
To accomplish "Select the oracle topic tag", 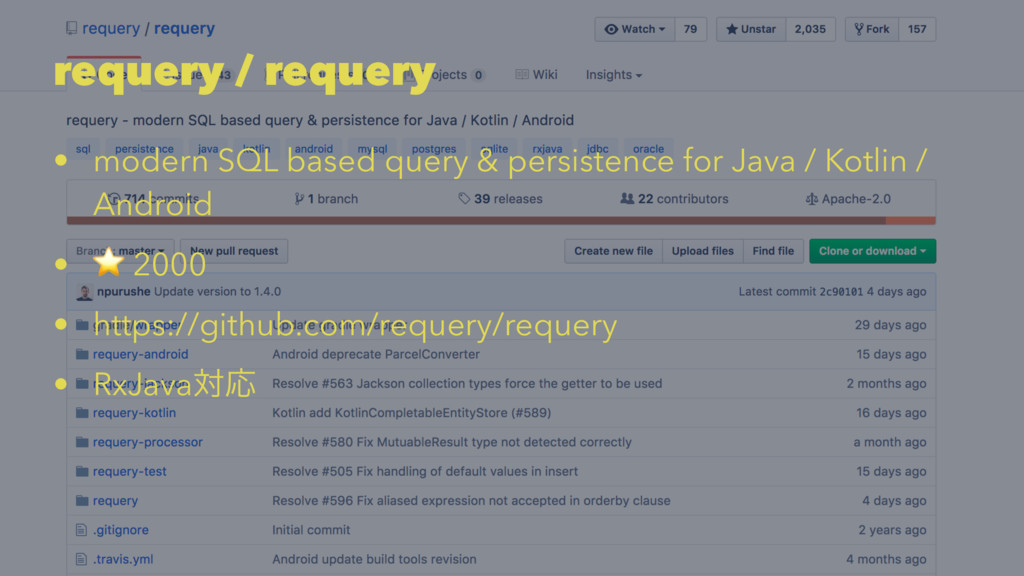I will (648, 149).
